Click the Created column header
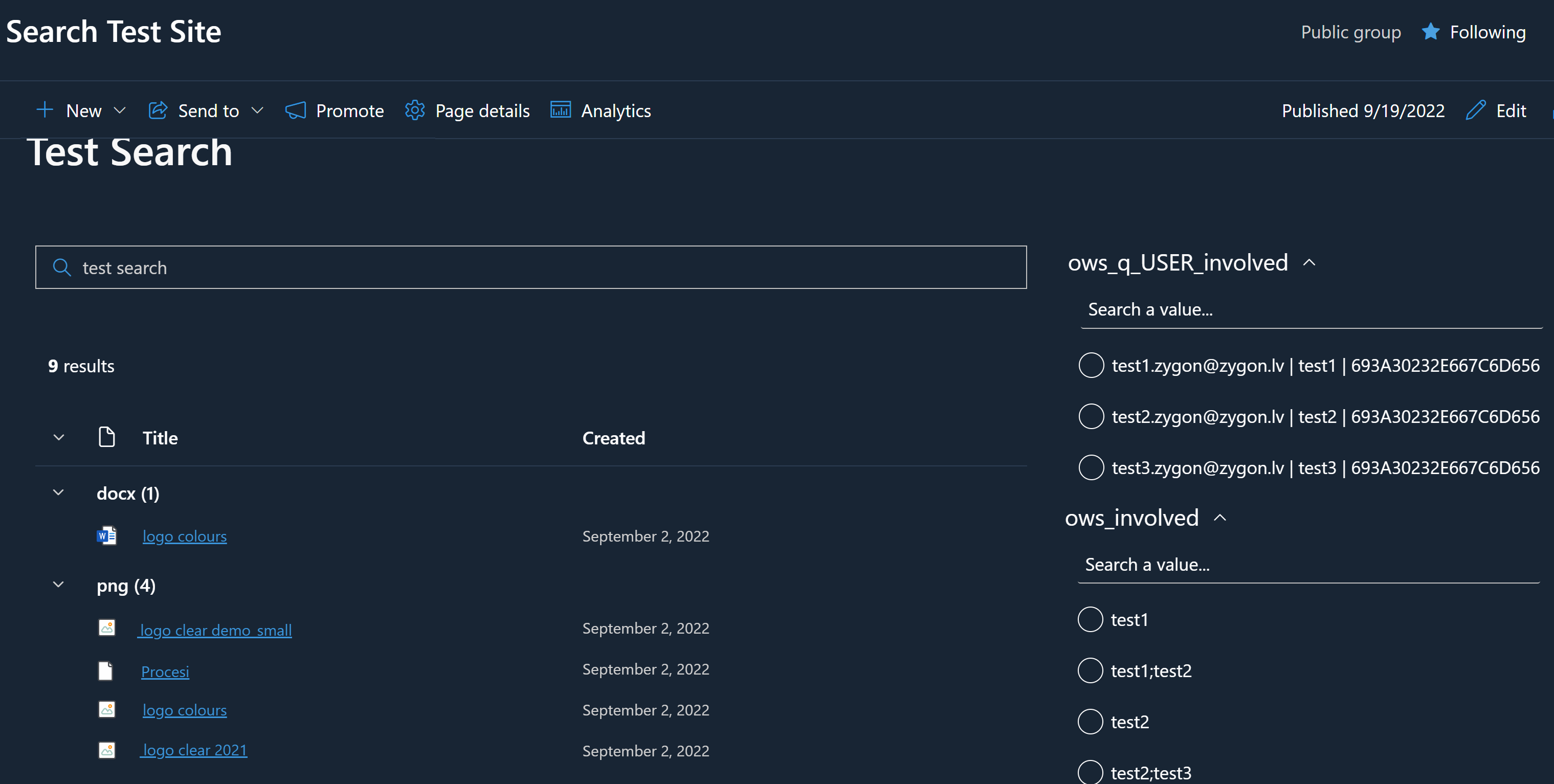Image resolution: width=1554 pixels, height=784 pixels. point(613,438)
